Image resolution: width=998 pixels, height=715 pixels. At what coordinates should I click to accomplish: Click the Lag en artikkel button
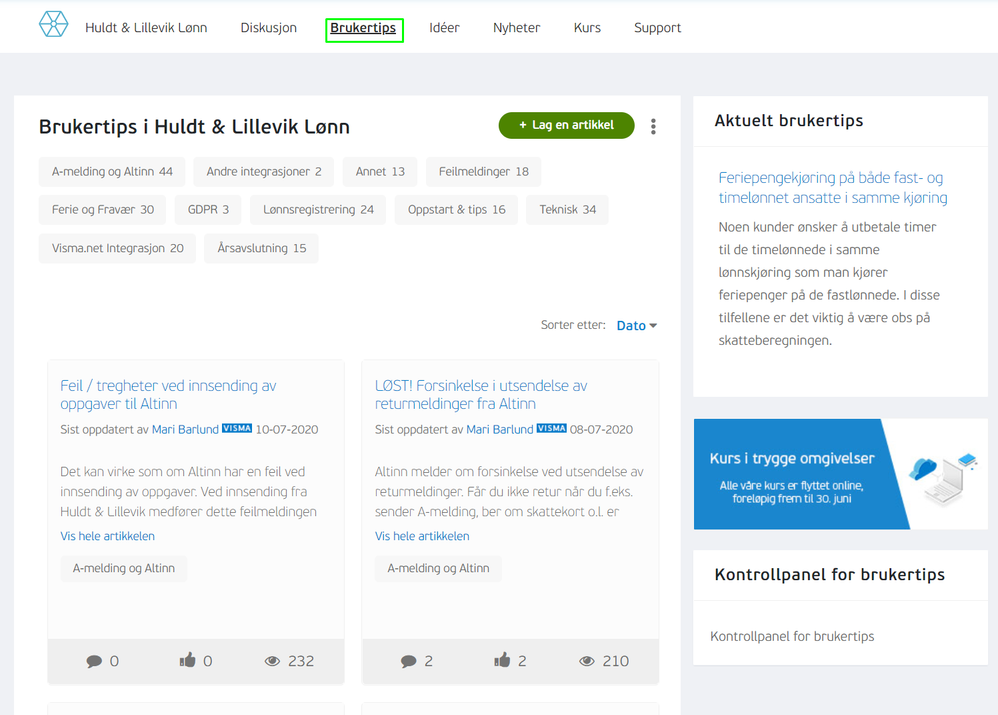[x=566, y=125]
